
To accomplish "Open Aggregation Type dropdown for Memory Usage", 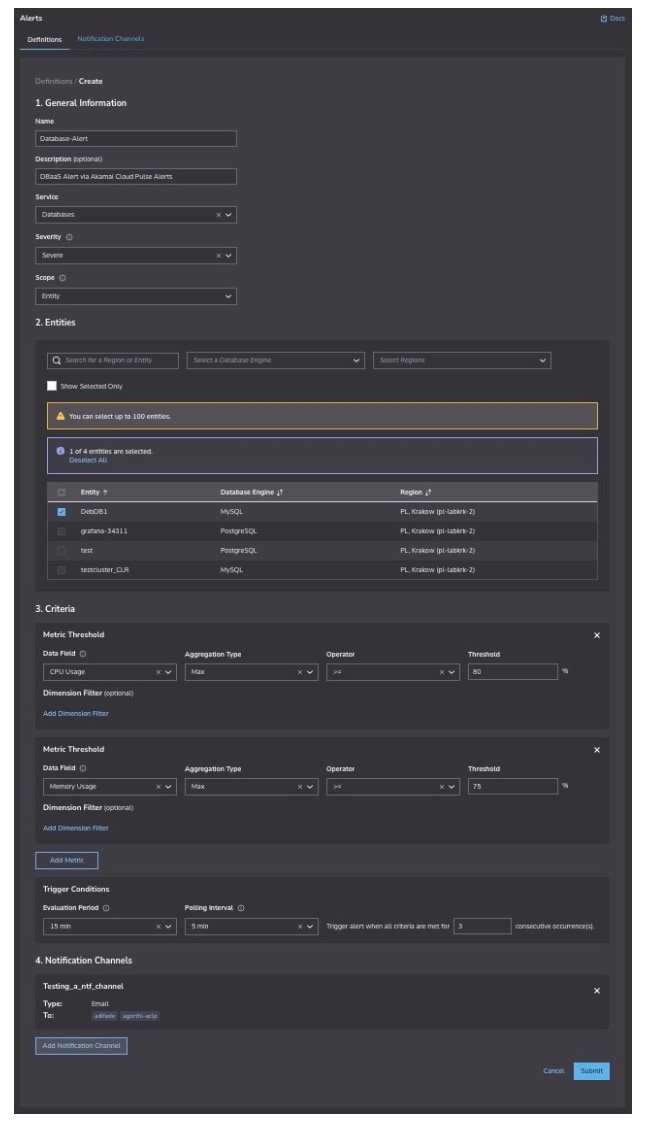I will [x=310, y=787].
